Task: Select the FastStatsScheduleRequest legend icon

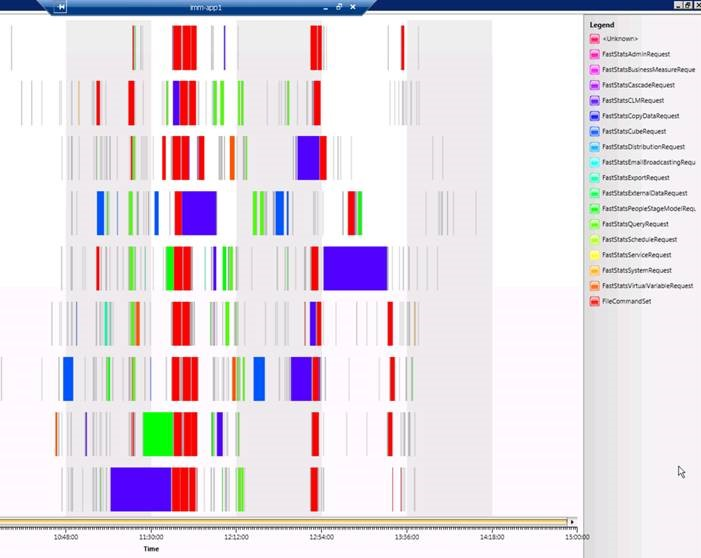Action: 594,240
